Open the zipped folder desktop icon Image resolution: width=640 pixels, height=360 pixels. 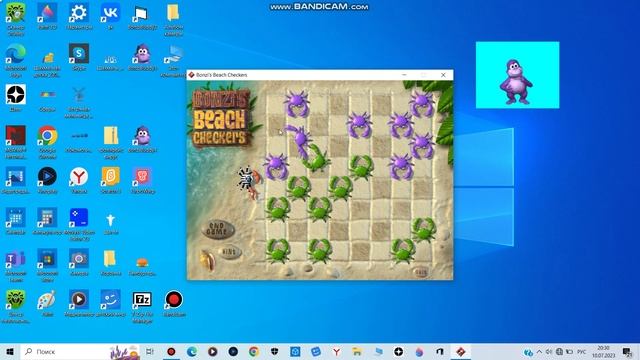[110, 136]
